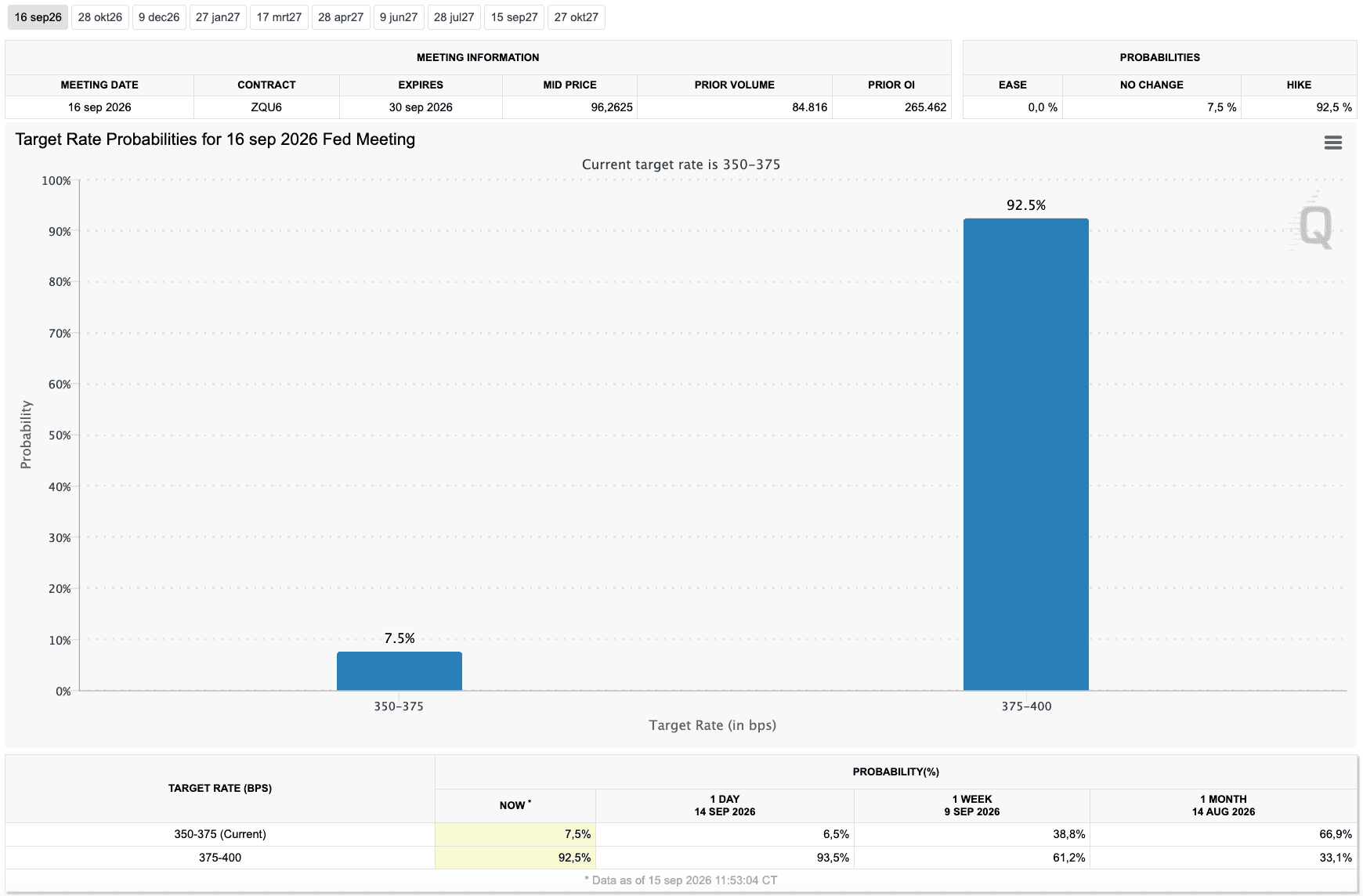The width and height of the screenshot is (1363, 896).
Task: Click the 16 sep 2026 meeting date cell
Action: point(99,107)
